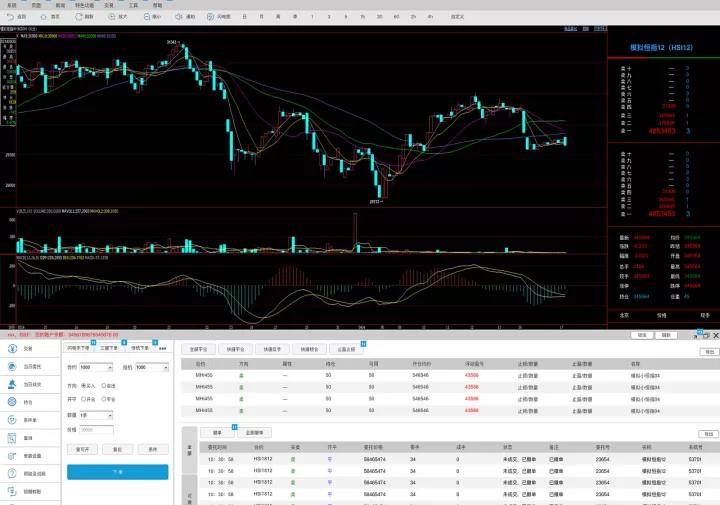Click the blue 下单 place order button
The height and width of the screenshot is (505, 720).
click(118, 472)
